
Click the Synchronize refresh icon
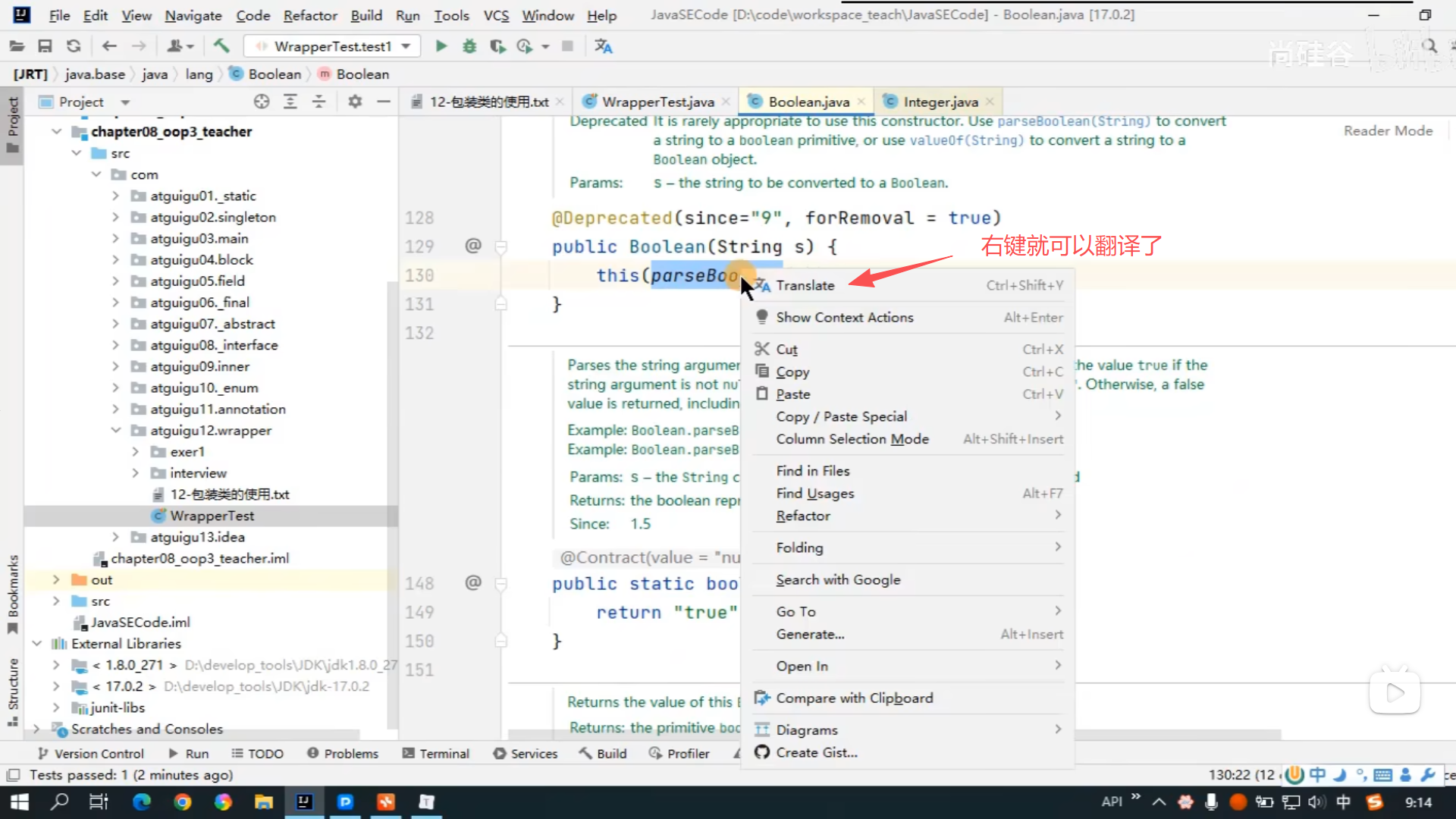74,46
